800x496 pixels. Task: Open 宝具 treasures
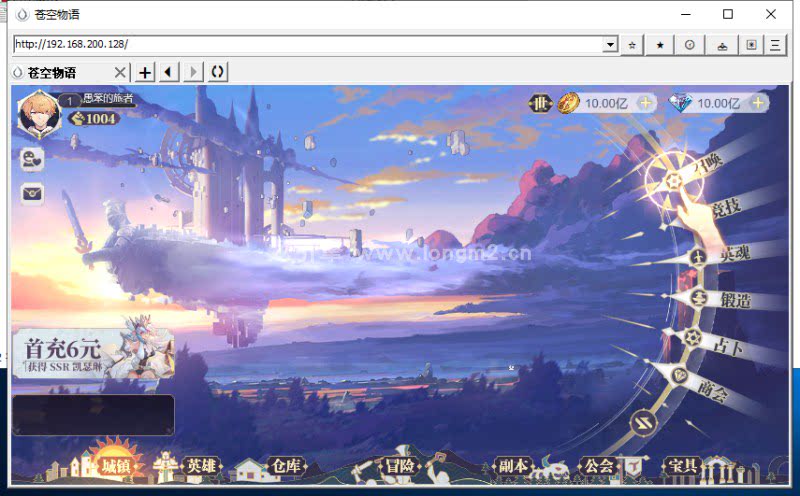click(x=684, y=466)
